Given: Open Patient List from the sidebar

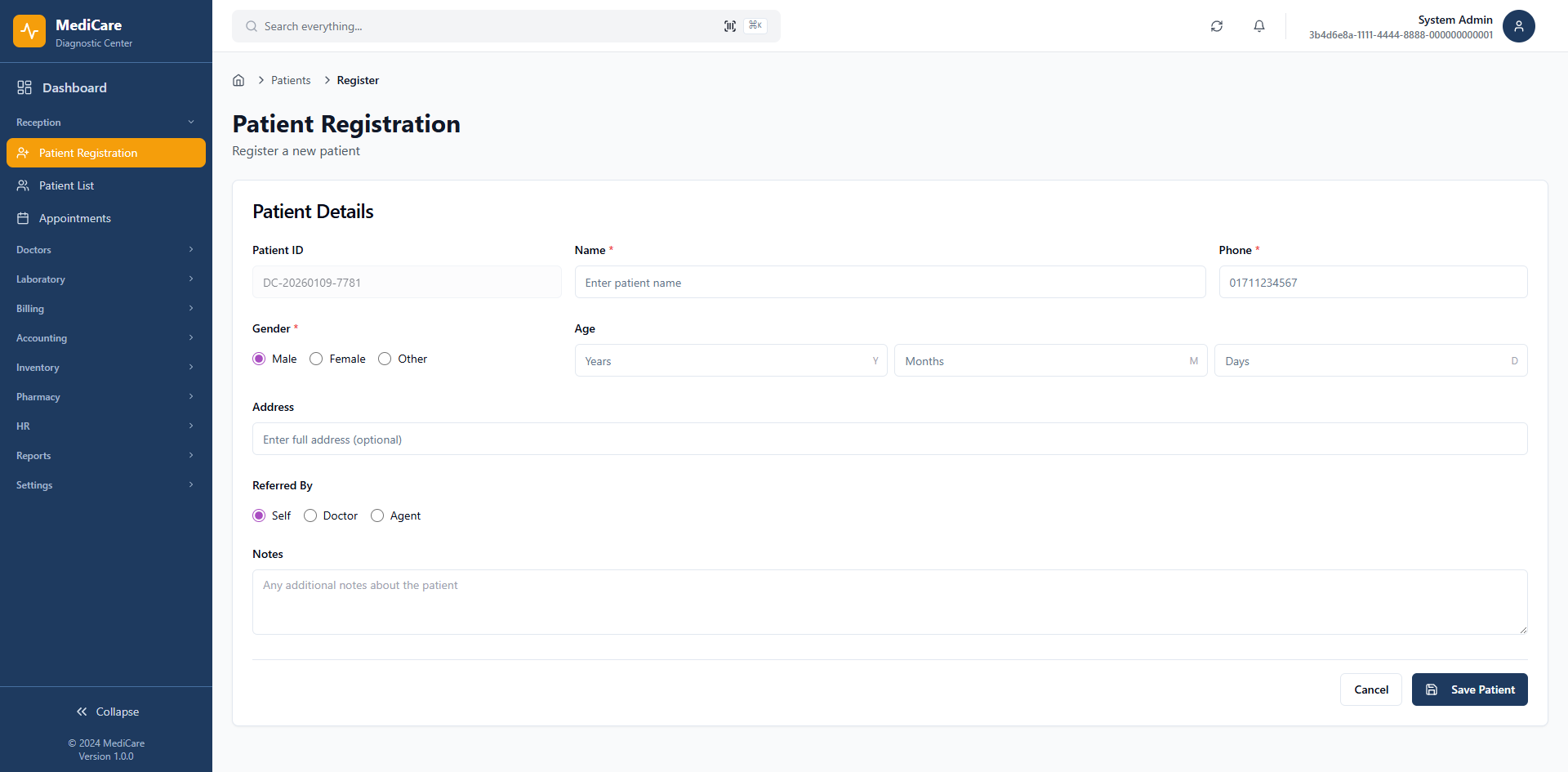Looking at the screenshot, I should (66, 185).
